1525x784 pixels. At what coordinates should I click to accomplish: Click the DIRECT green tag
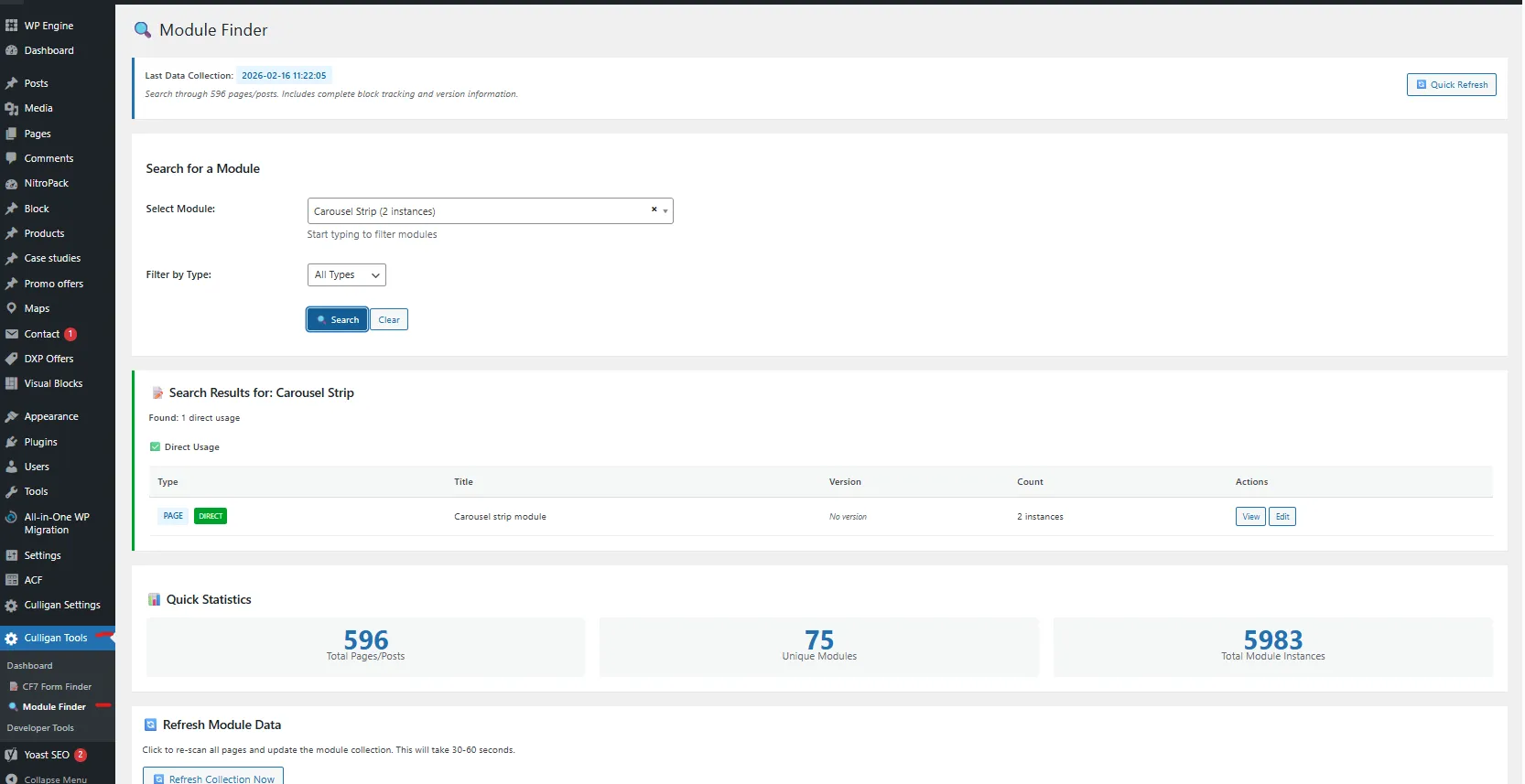pos(211,516)
